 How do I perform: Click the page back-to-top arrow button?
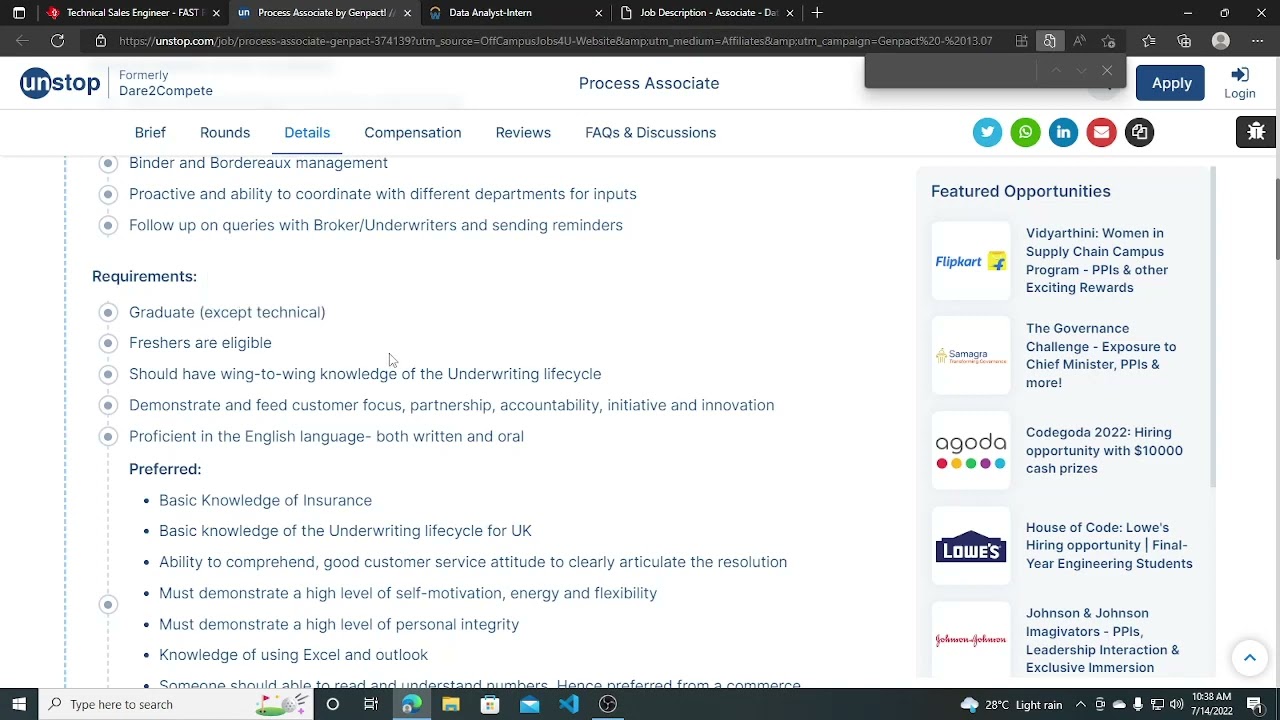click(1249, 658)
